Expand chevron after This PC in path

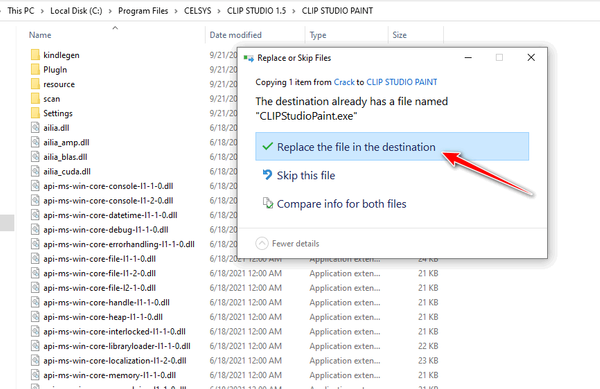(42, 11)
